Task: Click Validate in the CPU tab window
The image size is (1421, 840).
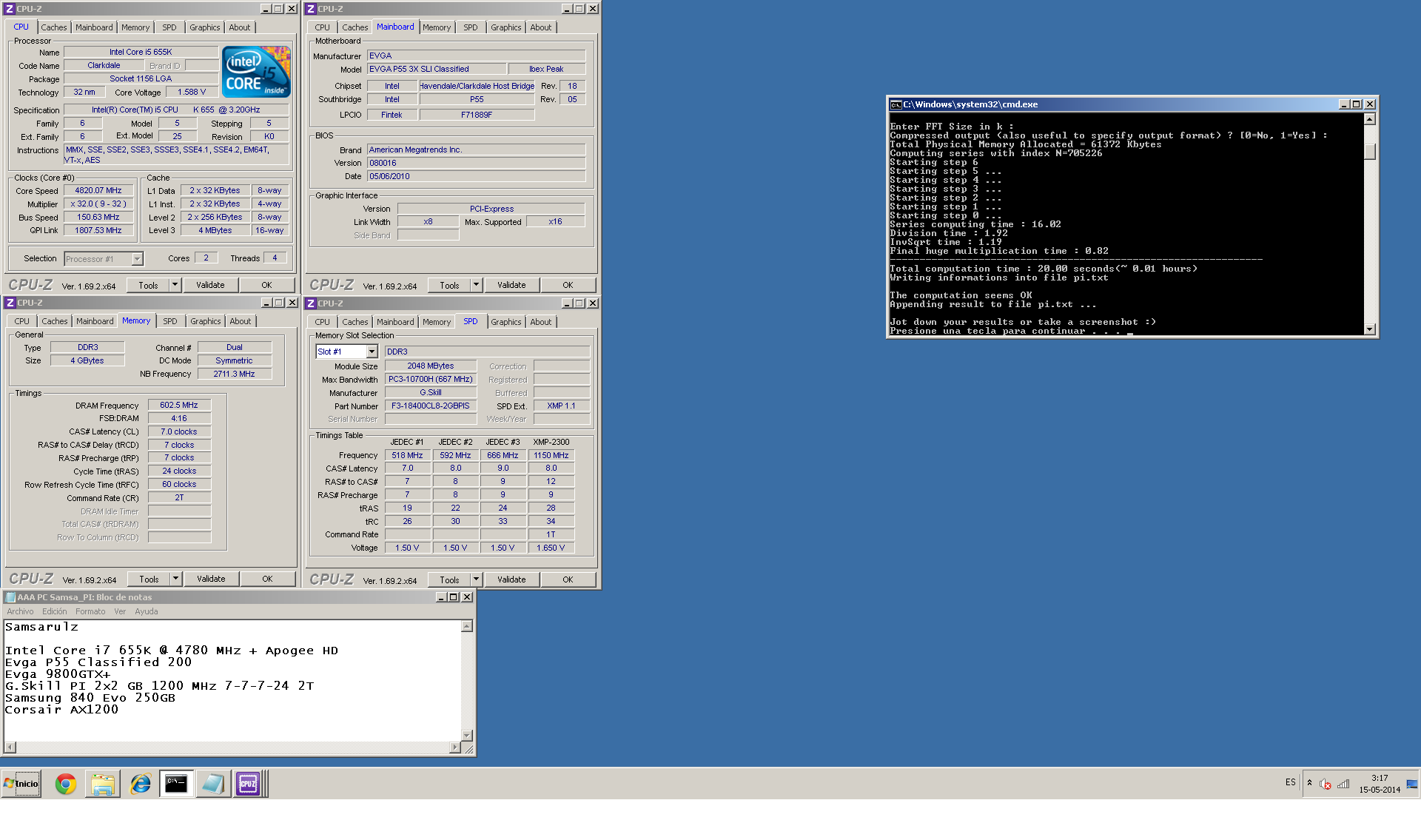Action: tap(210, 285)
